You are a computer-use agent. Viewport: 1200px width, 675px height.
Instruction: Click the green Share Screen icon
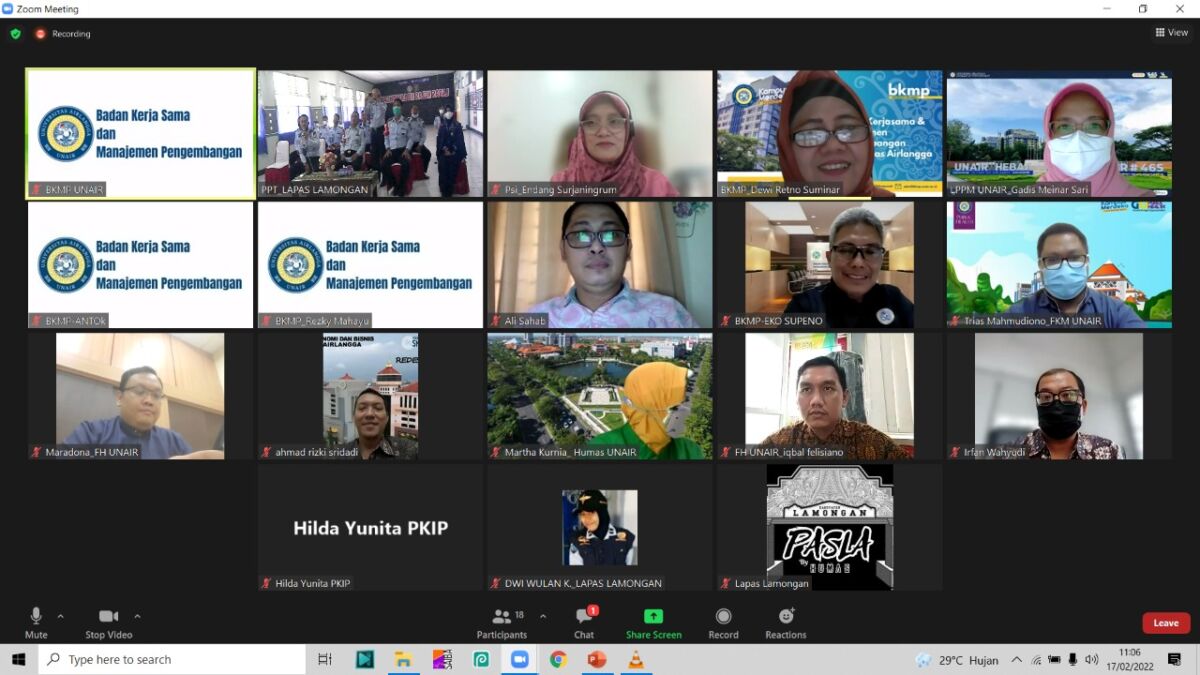coord(653,617)
